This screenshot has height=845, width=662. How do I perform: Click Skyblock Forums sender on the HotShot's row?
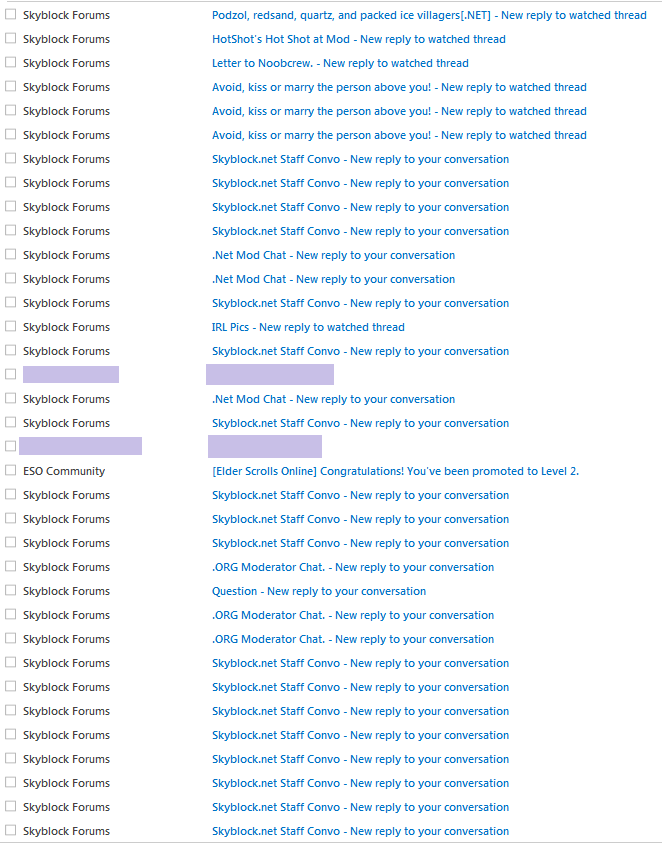click(x=66, y=39)
